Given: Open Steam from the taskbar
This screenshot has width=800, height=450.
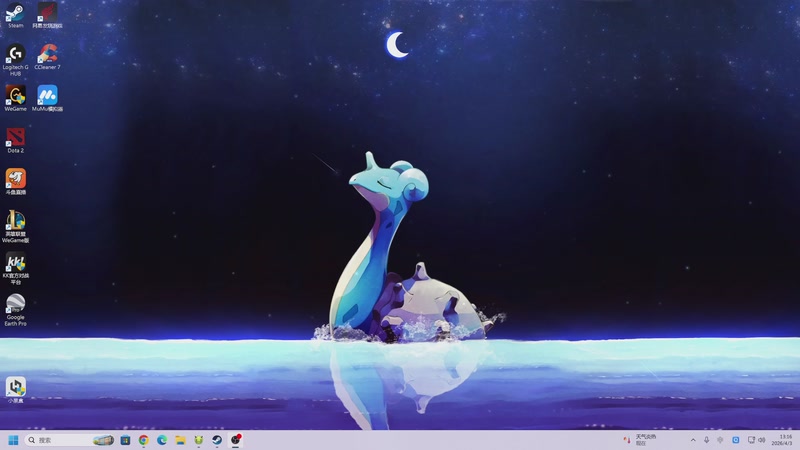Looking at the screenshot, I should [217, 440].
